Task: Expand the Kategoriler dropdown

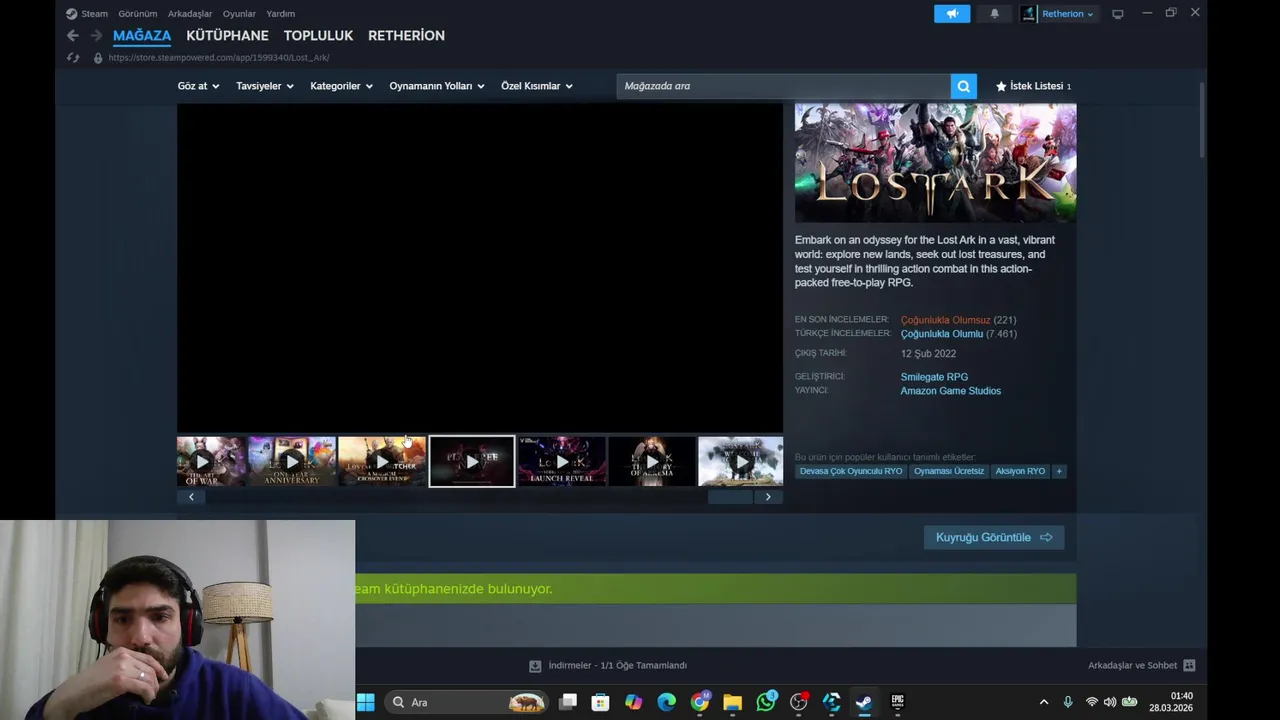Action: point(341,86)
